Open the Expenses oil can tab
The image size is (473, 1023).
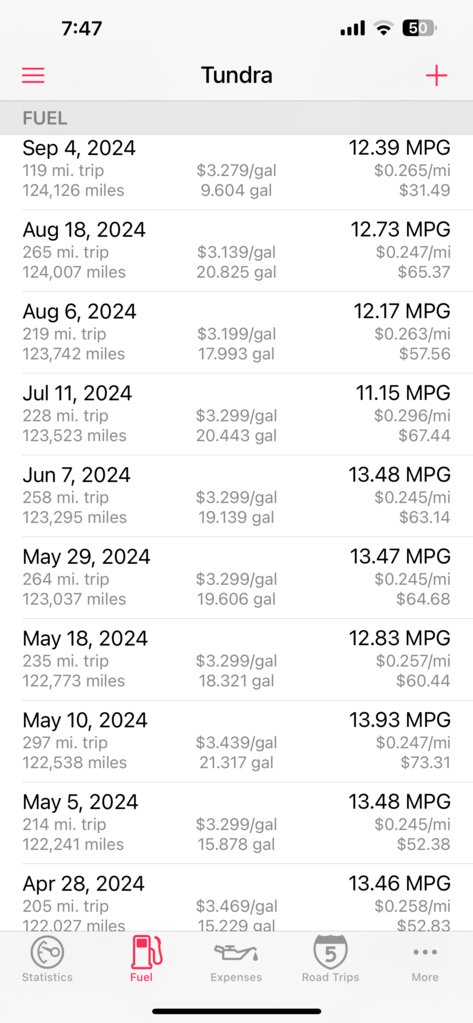[236, 959]
